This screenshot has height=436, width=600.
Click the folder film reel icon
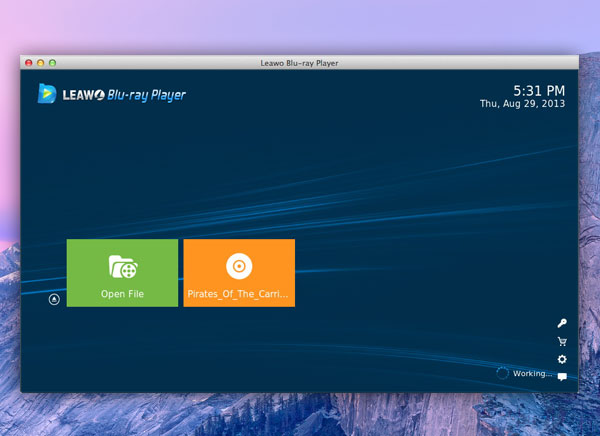click(x=123, y=267)
